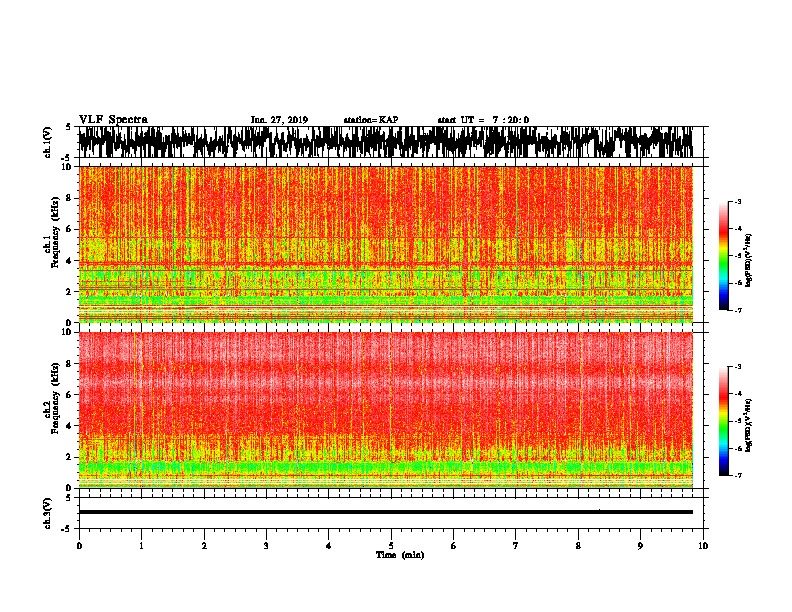The image size is (792, 612).
Task: Click the ch.1 spectrogram color scale bar
Action: (x=723, y=256)
